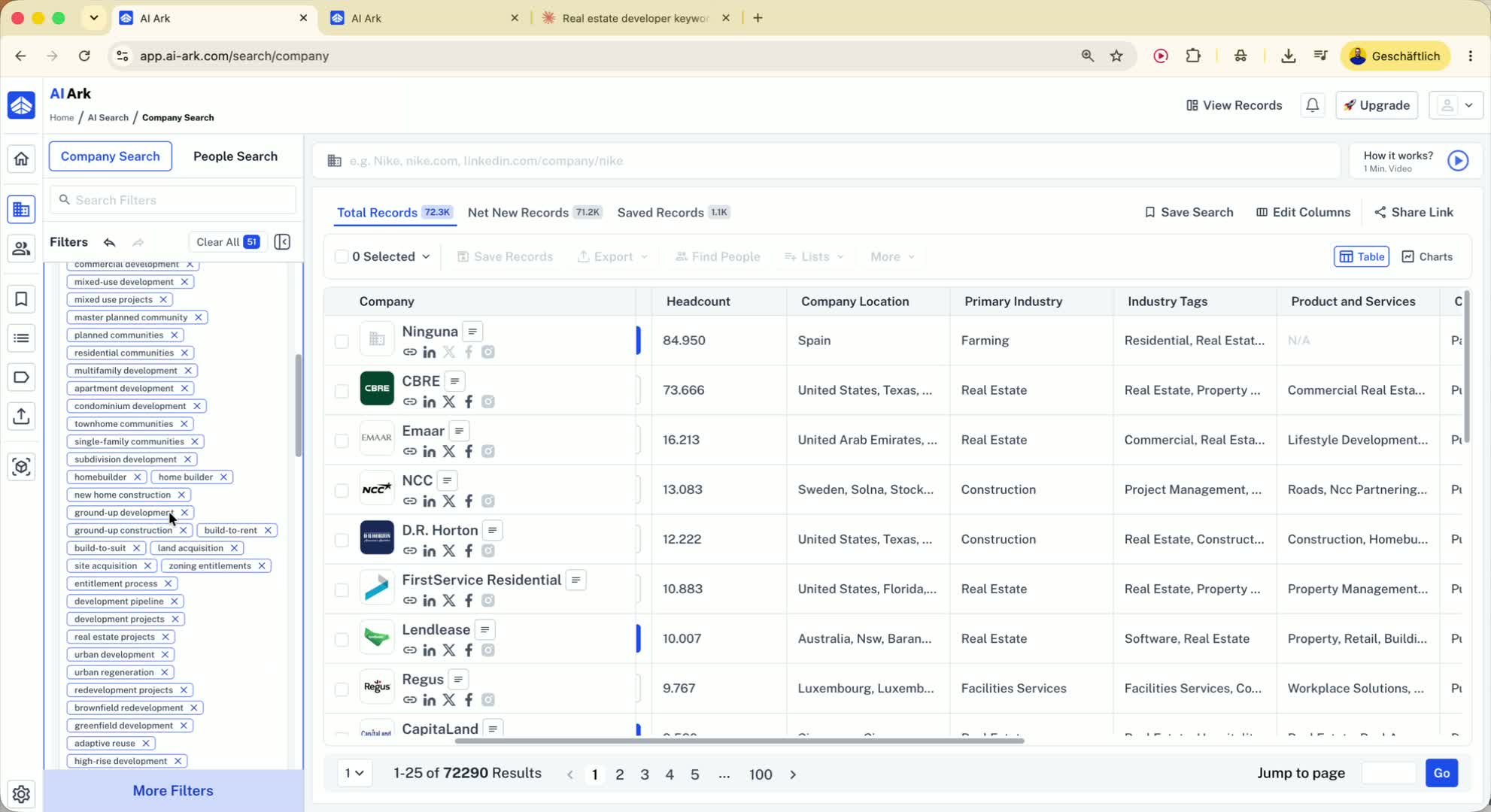Switch to Real estate developer browser tab
The image size is (1491, 812).
[x=636, y=18]
